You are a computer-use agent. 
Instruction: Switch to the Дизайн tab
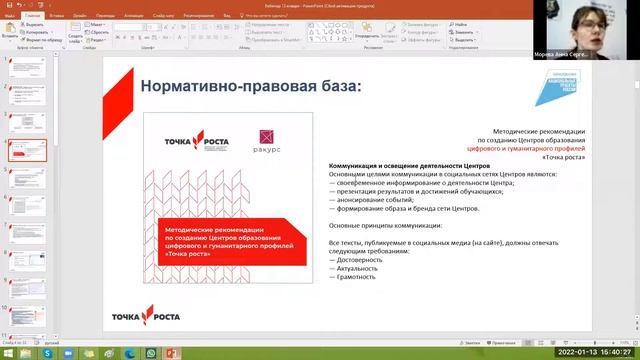pyautogui.click(x=80, y=16)
